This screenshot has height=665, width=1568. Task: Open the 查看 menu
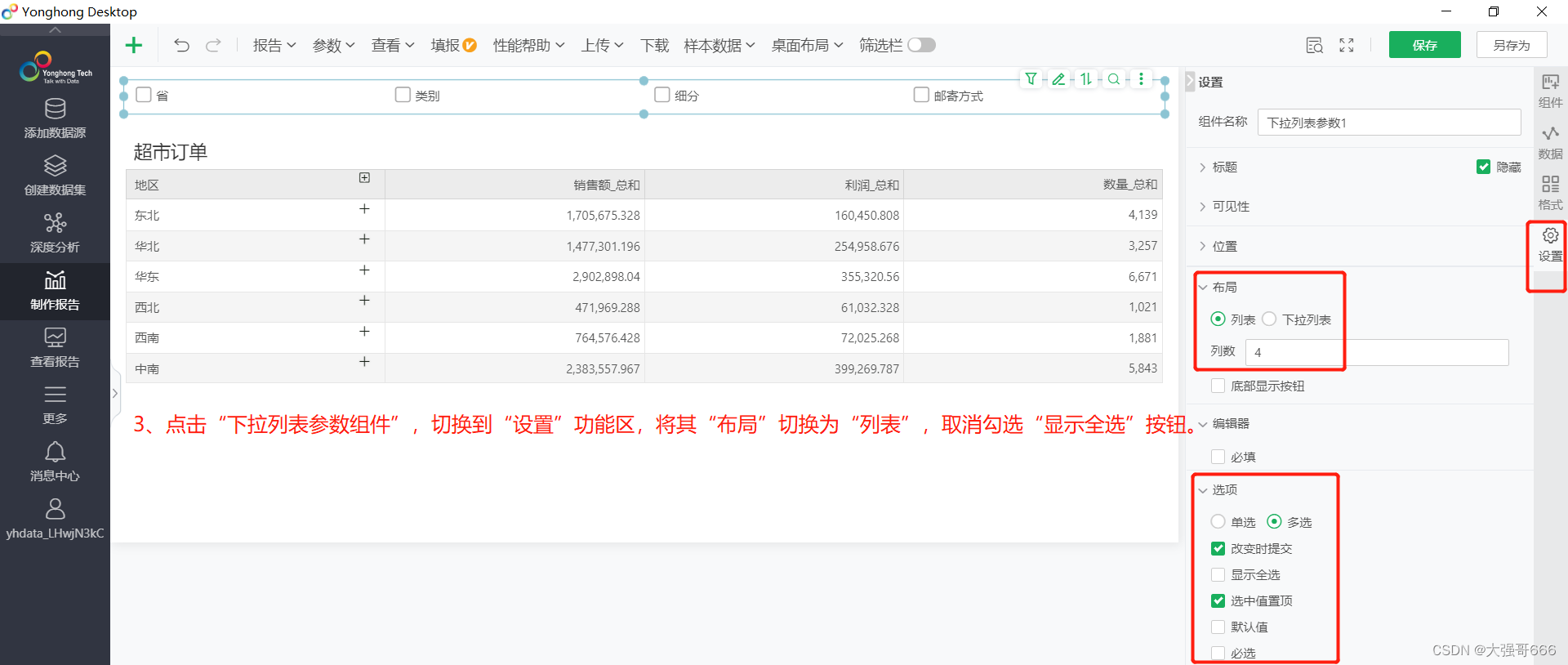[x=393, y=45]
